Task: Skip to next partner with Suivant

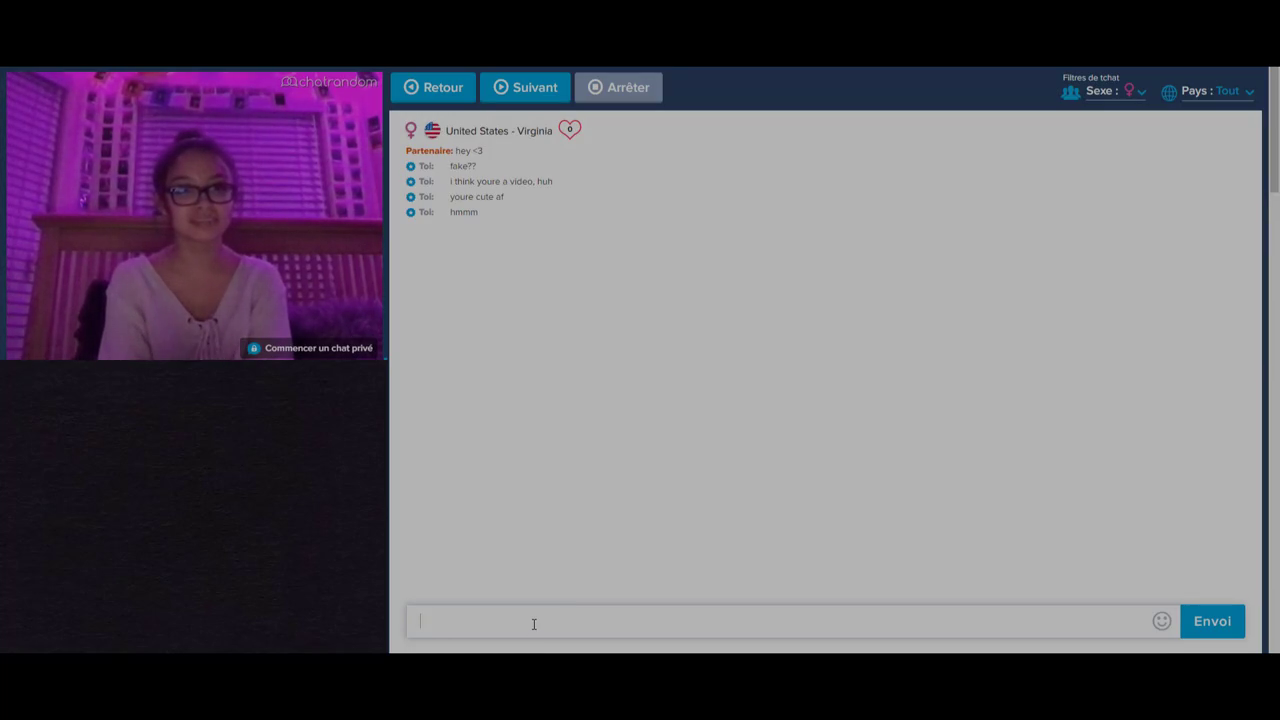Action: (x=525, y=87)
